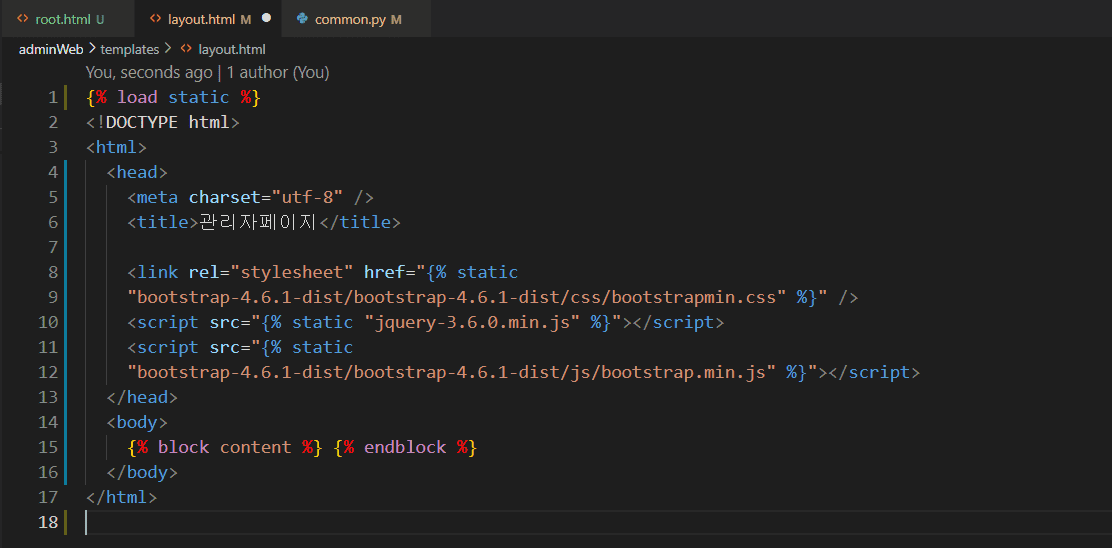Click templates in the breadcrumb path

(x=130, y=49)
